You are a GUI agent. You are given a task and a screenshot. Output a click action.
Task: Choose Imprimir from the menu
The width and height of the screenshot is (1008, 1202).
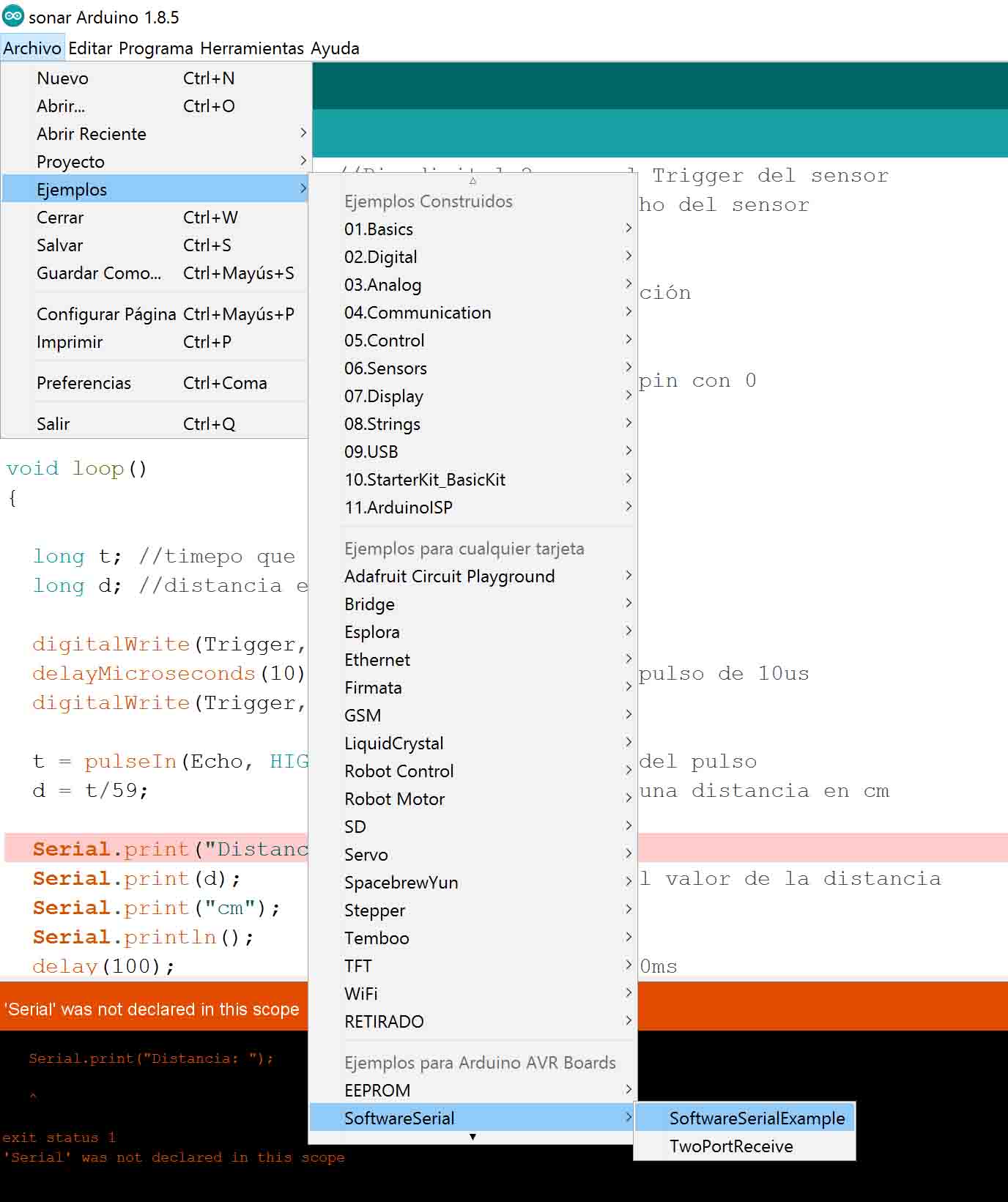pyautogui.click(x=155, y=342)
